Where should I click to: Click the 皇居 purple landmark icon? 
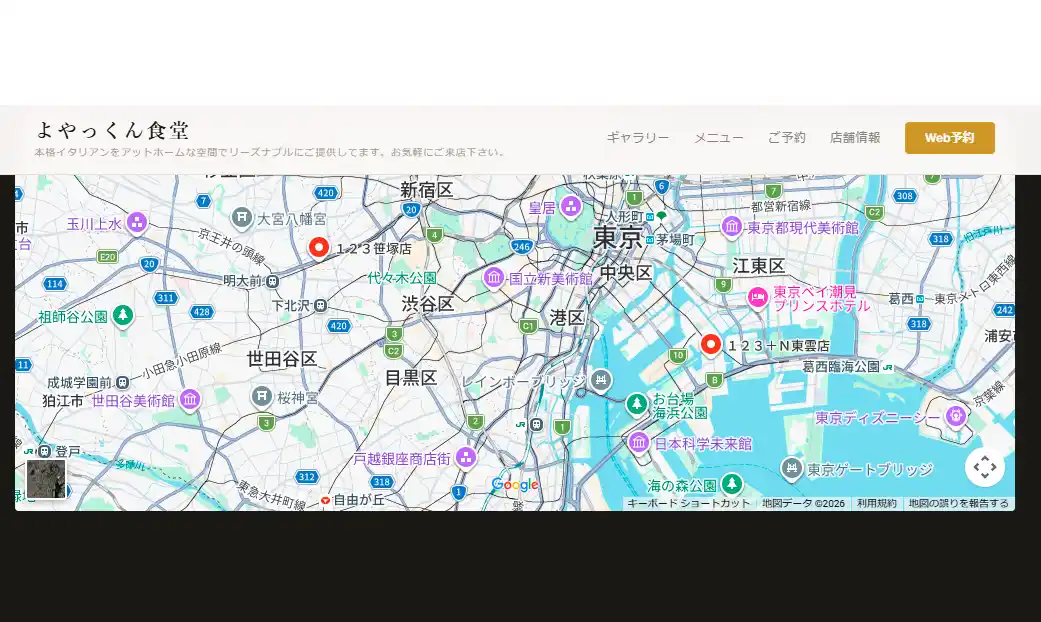click(x=571, y=207)
